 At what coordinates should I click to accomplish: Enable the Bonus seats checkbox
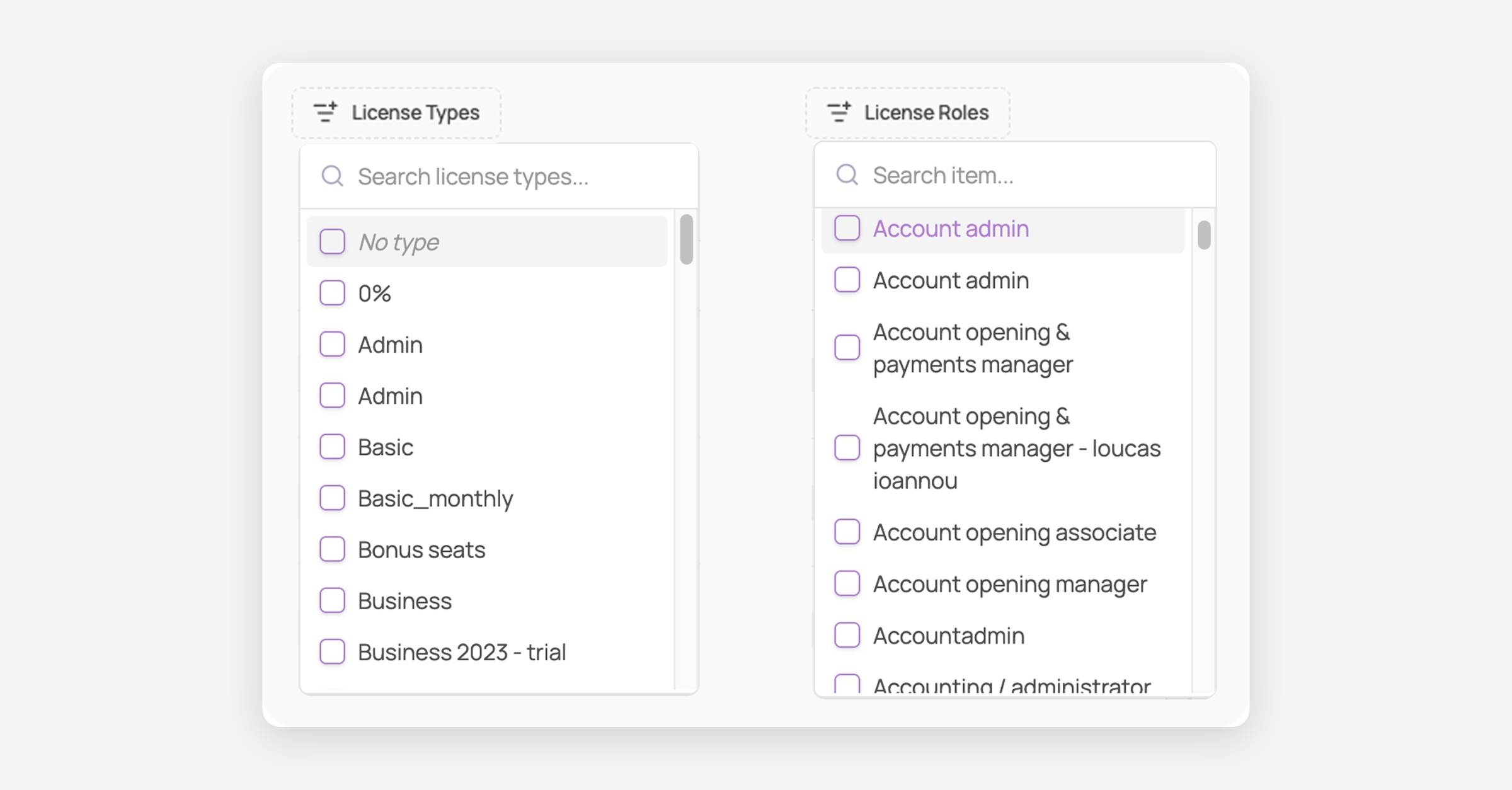tap(332, 549)
